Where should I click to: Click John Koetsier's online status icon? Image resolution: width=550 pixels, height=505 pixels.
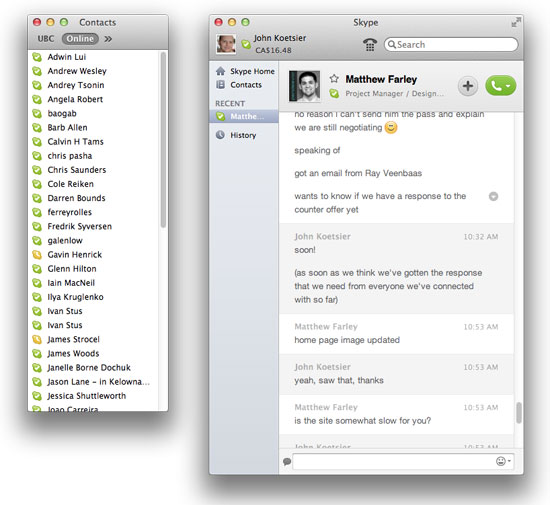[246, 44]
